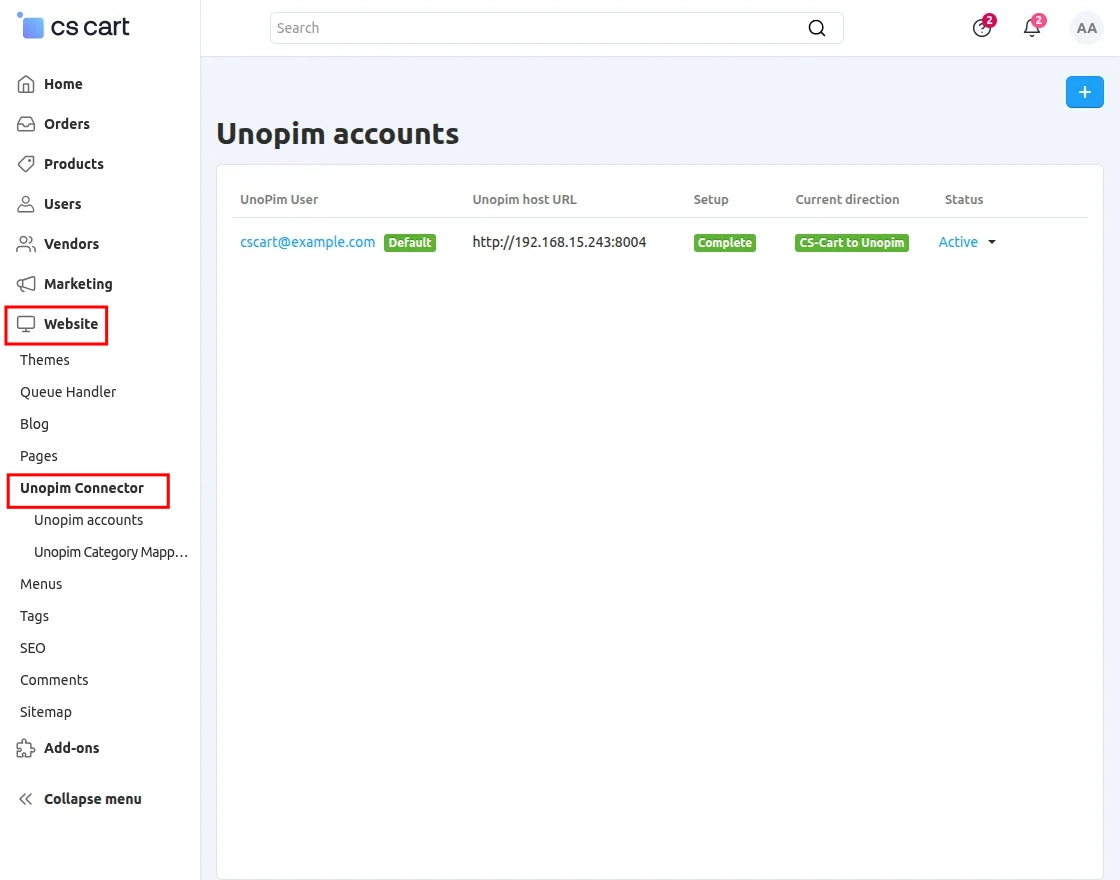Viewport: 1120px width, 880px height.
Task: Select Unopim Category Mapping in sidebar
Action: (111, 552)
